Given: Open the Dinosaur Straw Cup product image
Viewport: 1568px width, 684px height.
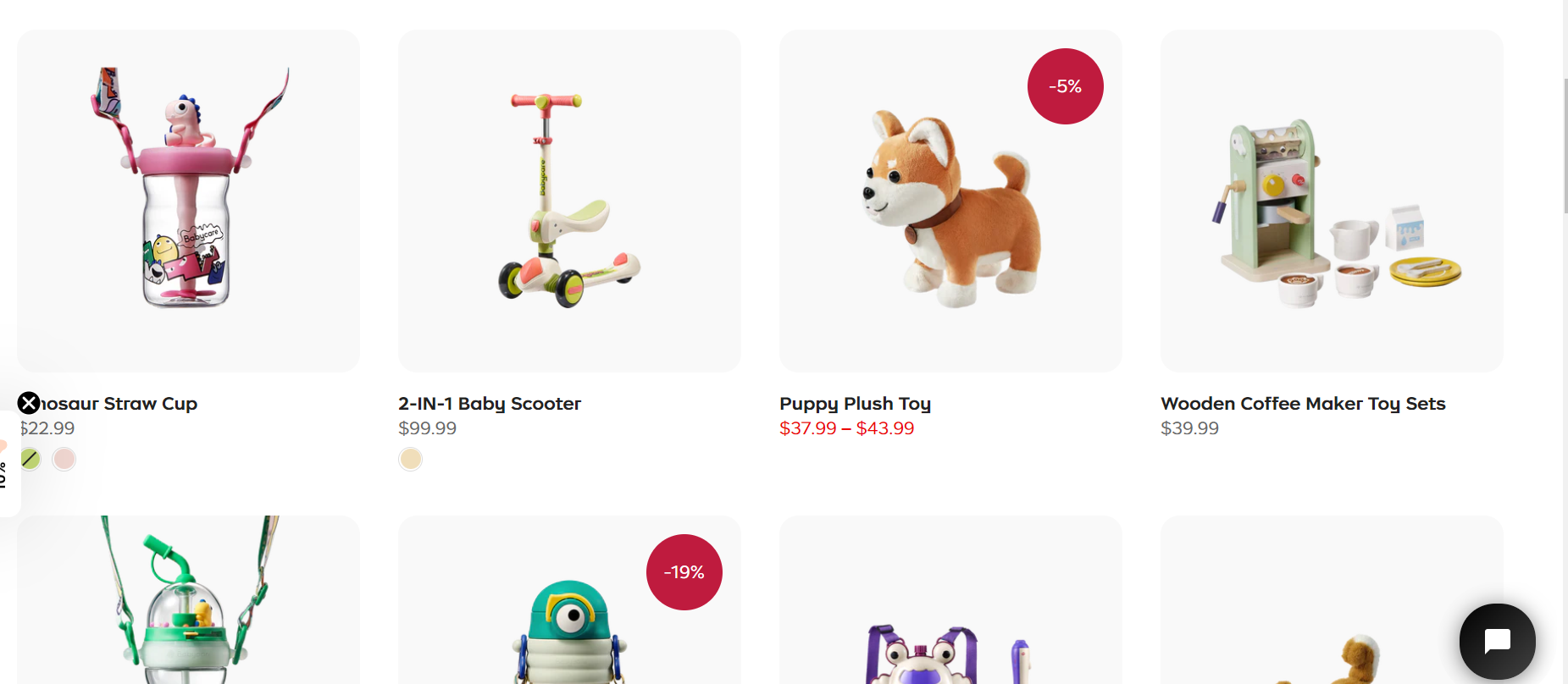Looking at the screenshot, I should 188,201.
